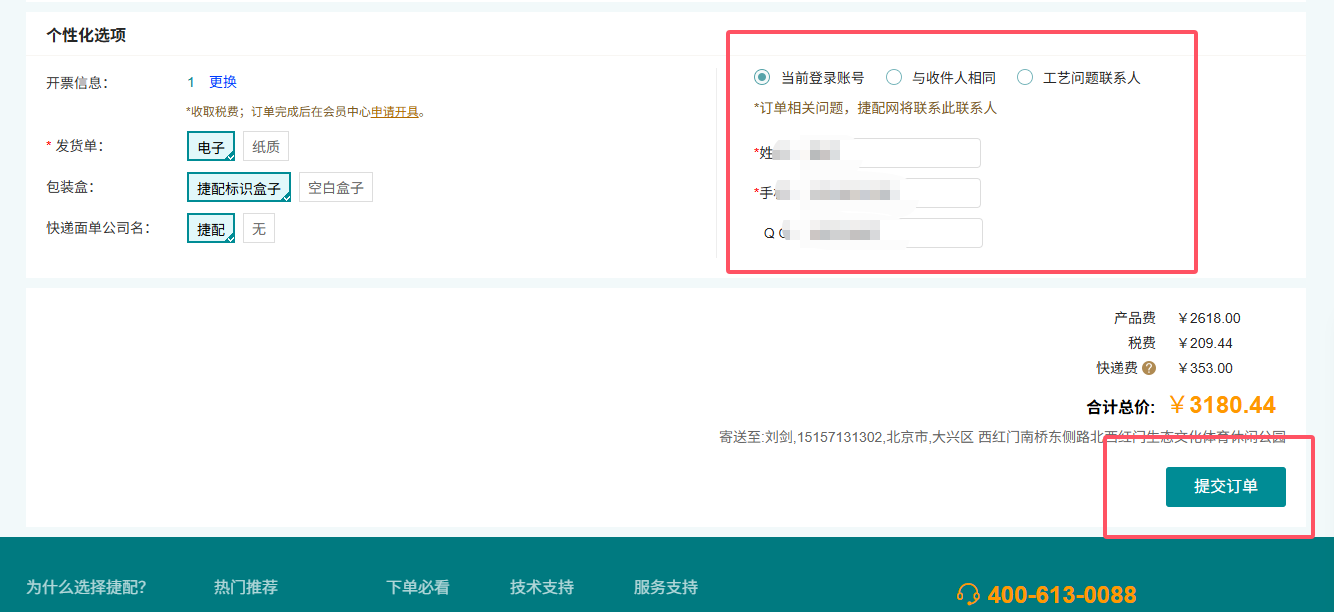Select 电子 delivery note option
This screenshot has width=1334, height=612.
pyautogui.click(x=211, y=147)
